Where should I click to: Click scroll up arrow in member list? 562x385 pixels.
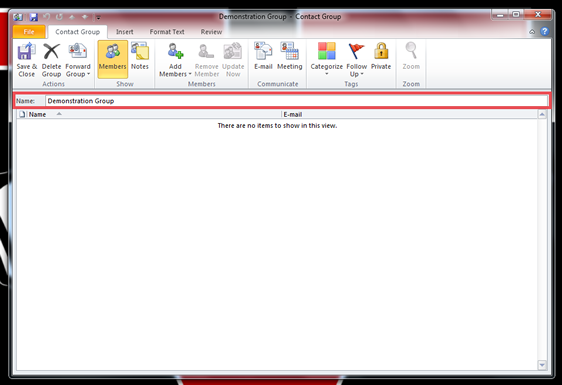pyautogui.click(x=542, y=114)
